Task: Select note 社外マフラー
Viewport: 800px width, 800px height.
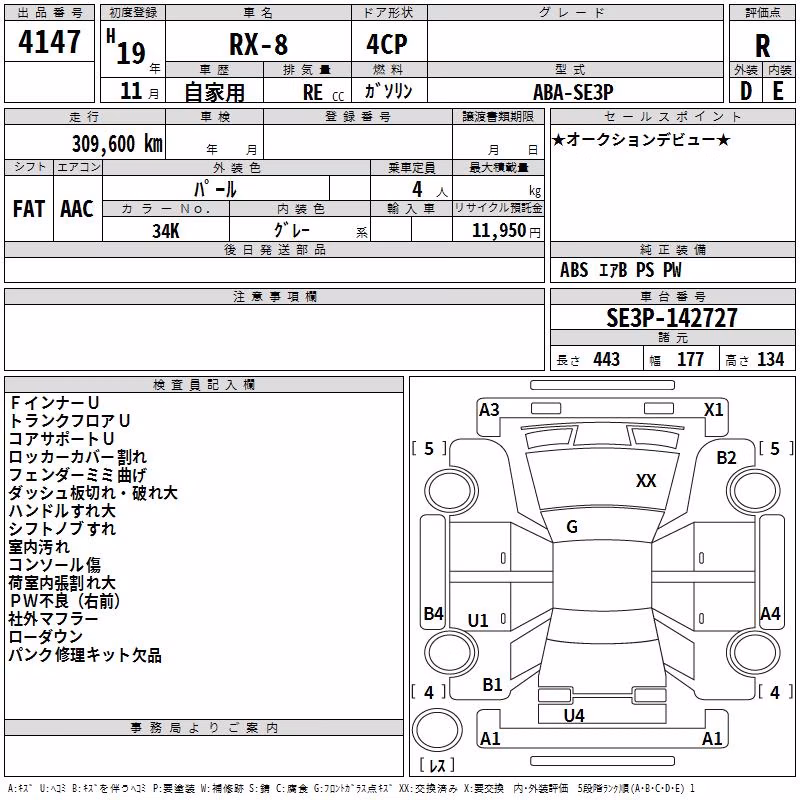Action: 54,619
